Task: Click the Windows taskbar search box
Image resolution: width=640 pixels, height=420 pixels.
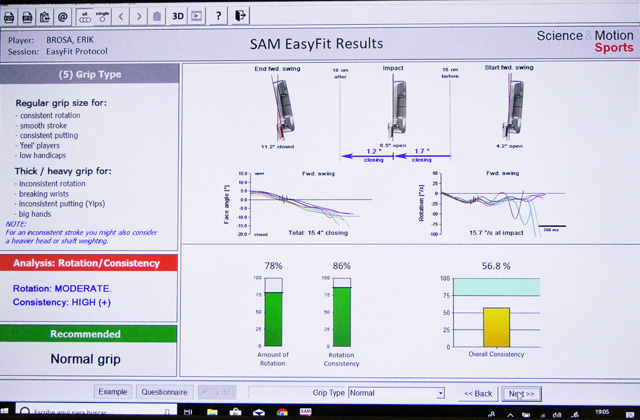Action: tap(96, 411)
